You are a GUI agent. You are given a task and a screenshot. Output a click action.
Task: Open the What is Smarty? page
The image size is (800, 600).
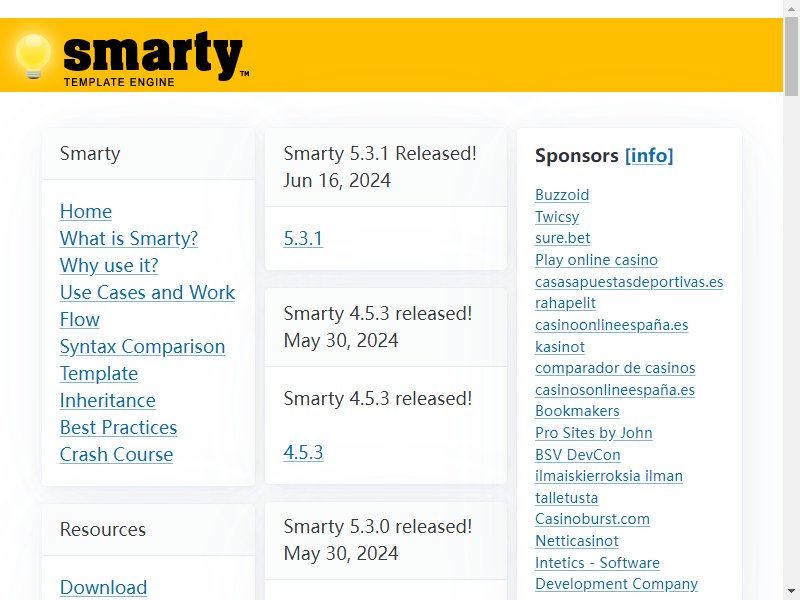(x=129, y=238)
